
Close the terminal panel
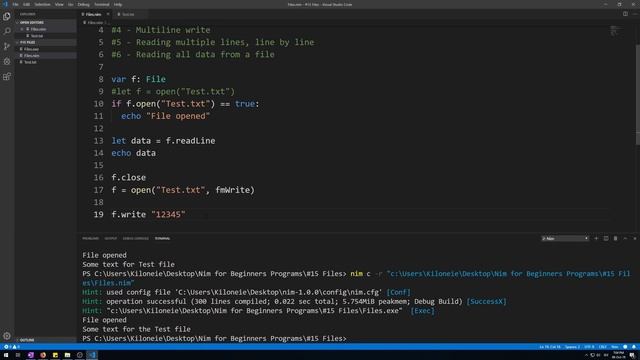click(x=635, y=238)
